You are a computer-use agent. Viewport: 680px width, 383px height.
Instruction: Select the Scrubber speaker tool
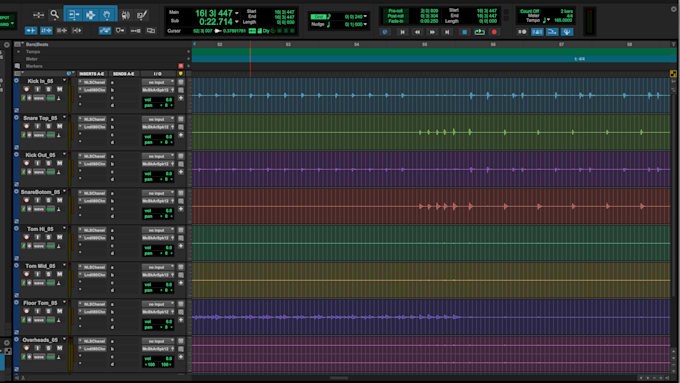pyautogui.click(x=125, y=16)
